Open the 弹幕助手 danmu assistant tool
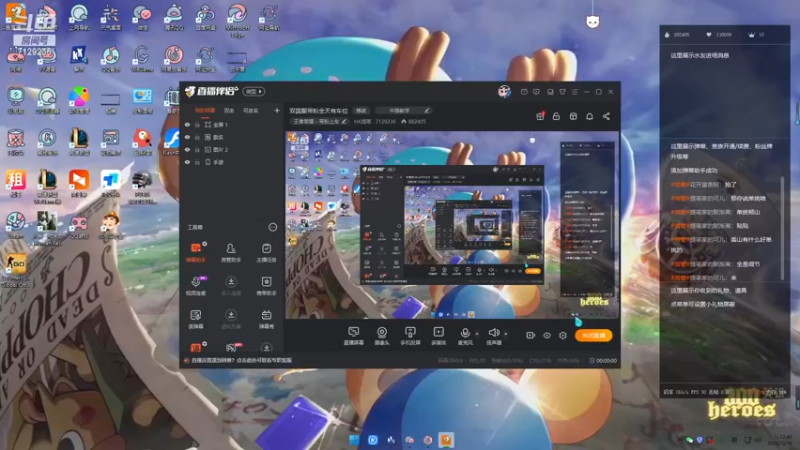The height and width of the screenshot is (450, 800). 196,252
